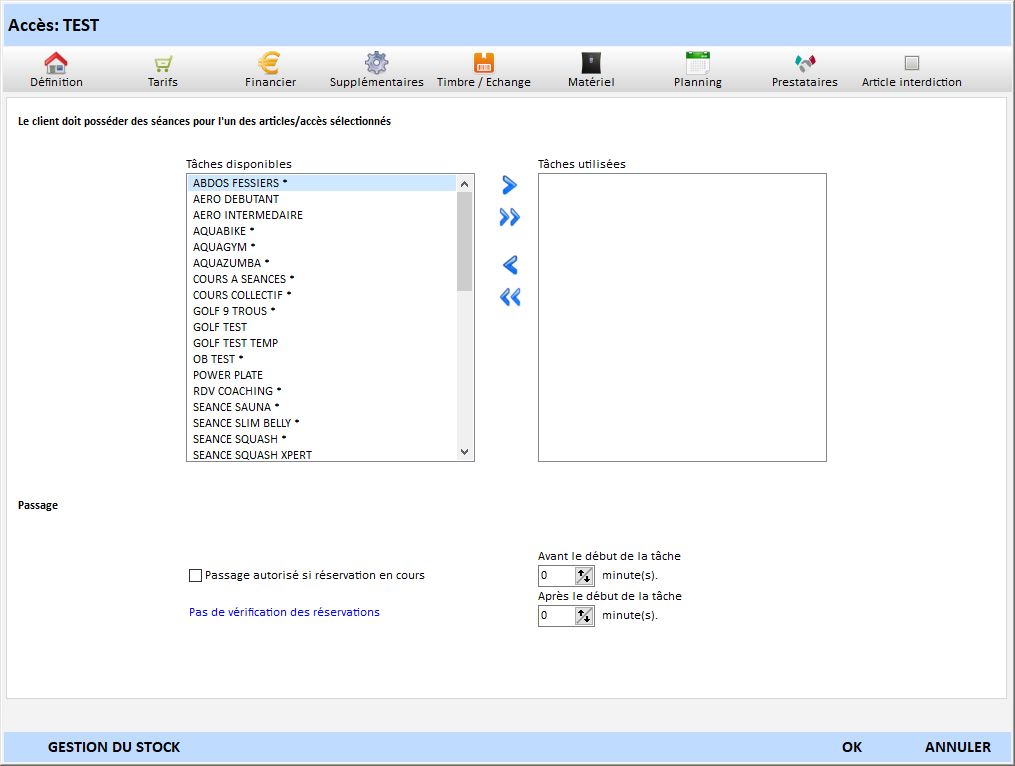Click the Après le début minutes spinner
The width and height of the screenshot is (1015, 766).
(x=585, y=615)
